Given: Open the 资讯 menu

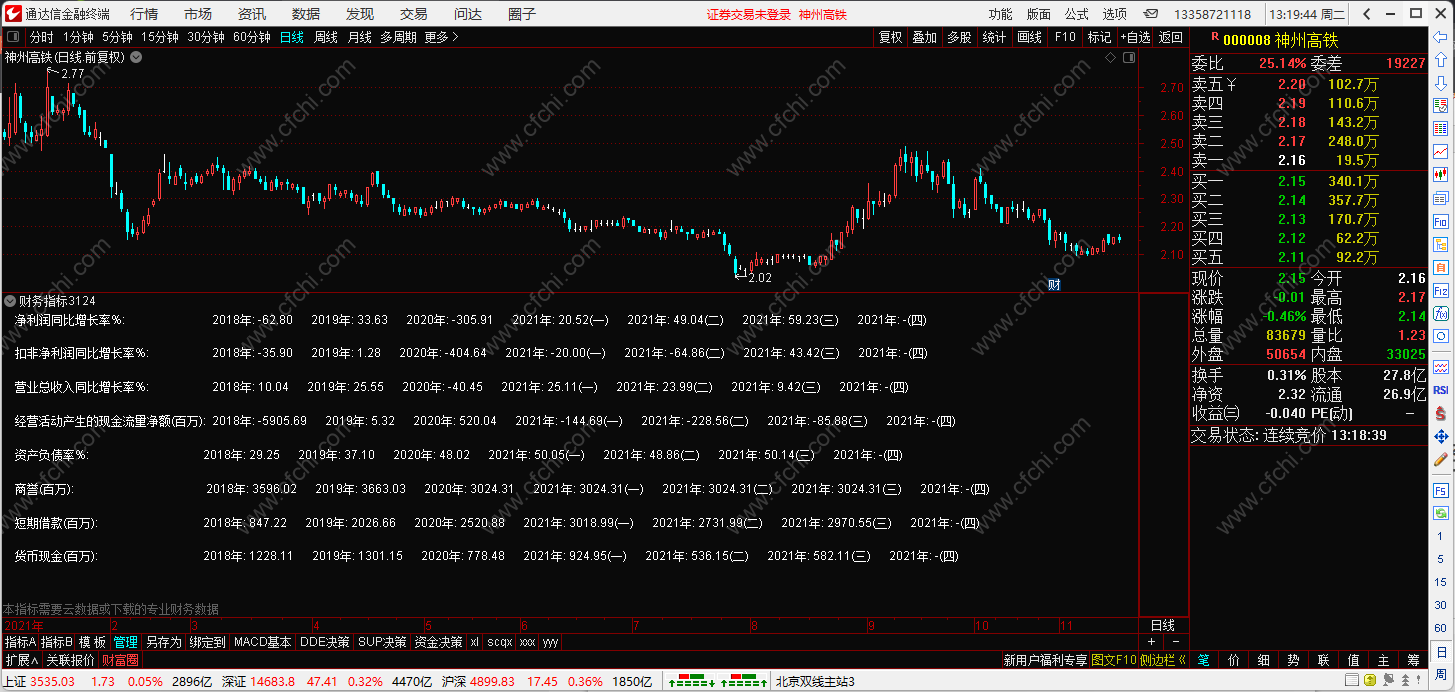Looking at the screenshot, I should [x=252, y=14].
